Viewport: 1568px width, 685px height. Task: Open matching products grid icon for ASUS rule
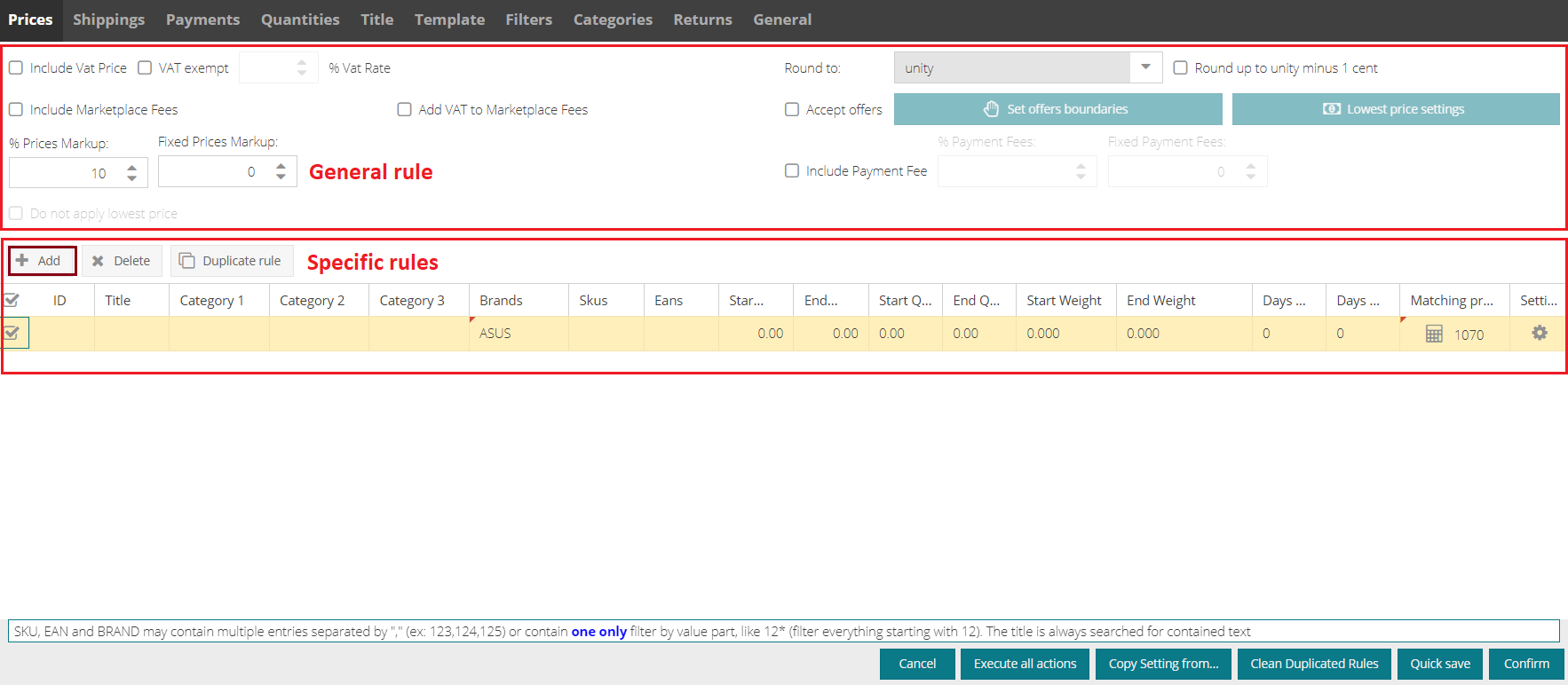(x=1433, y=334)
